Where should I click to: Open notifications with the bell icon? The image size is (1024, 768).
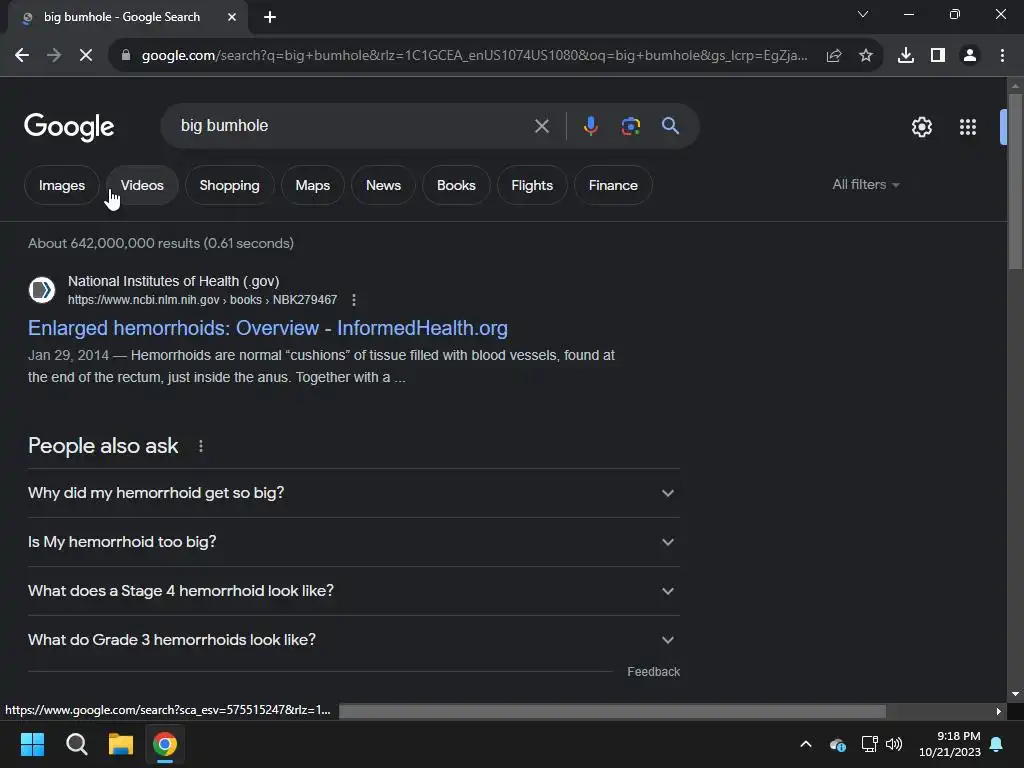point(997,744)
